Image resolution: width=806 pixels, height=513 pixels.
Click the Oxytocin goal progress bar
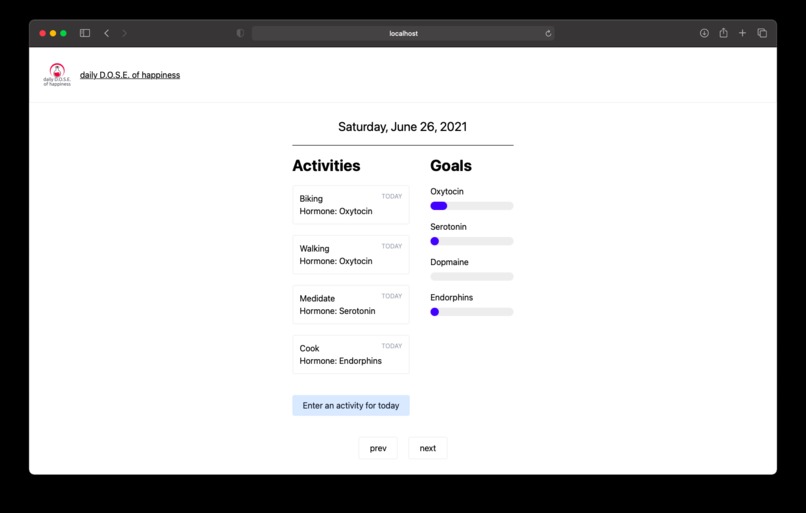[x=471, y=206]
